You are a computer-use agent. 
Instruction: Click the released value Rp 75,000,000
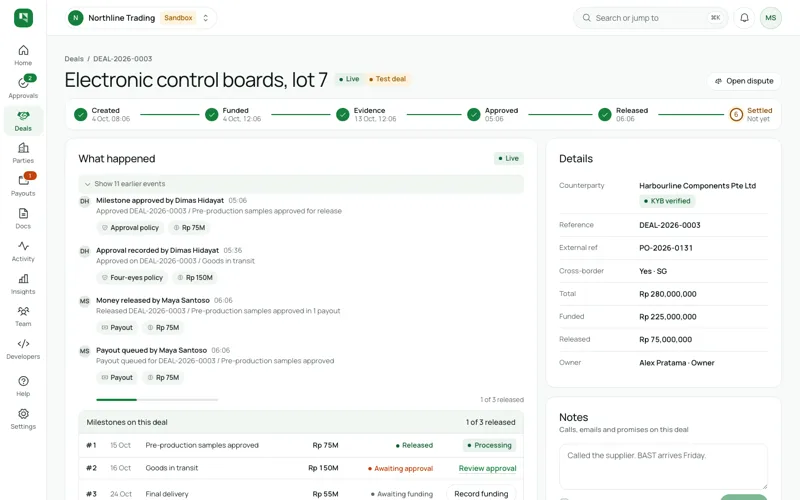[665, 339]
